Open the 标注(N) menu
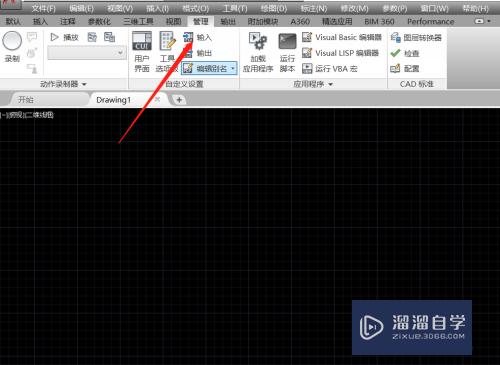500x365 pixels. (314, 9)
